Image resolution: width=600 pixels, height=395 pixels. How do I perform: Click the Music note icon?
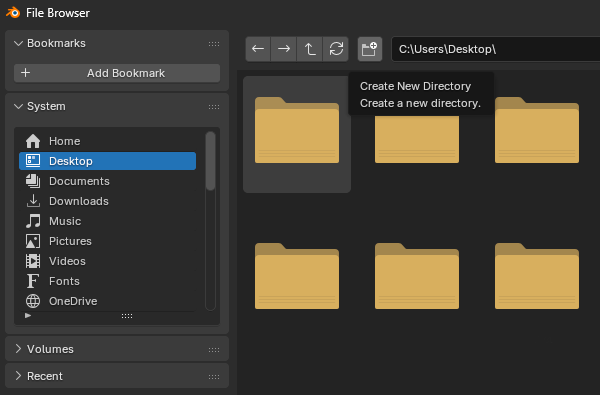point(33,221)
